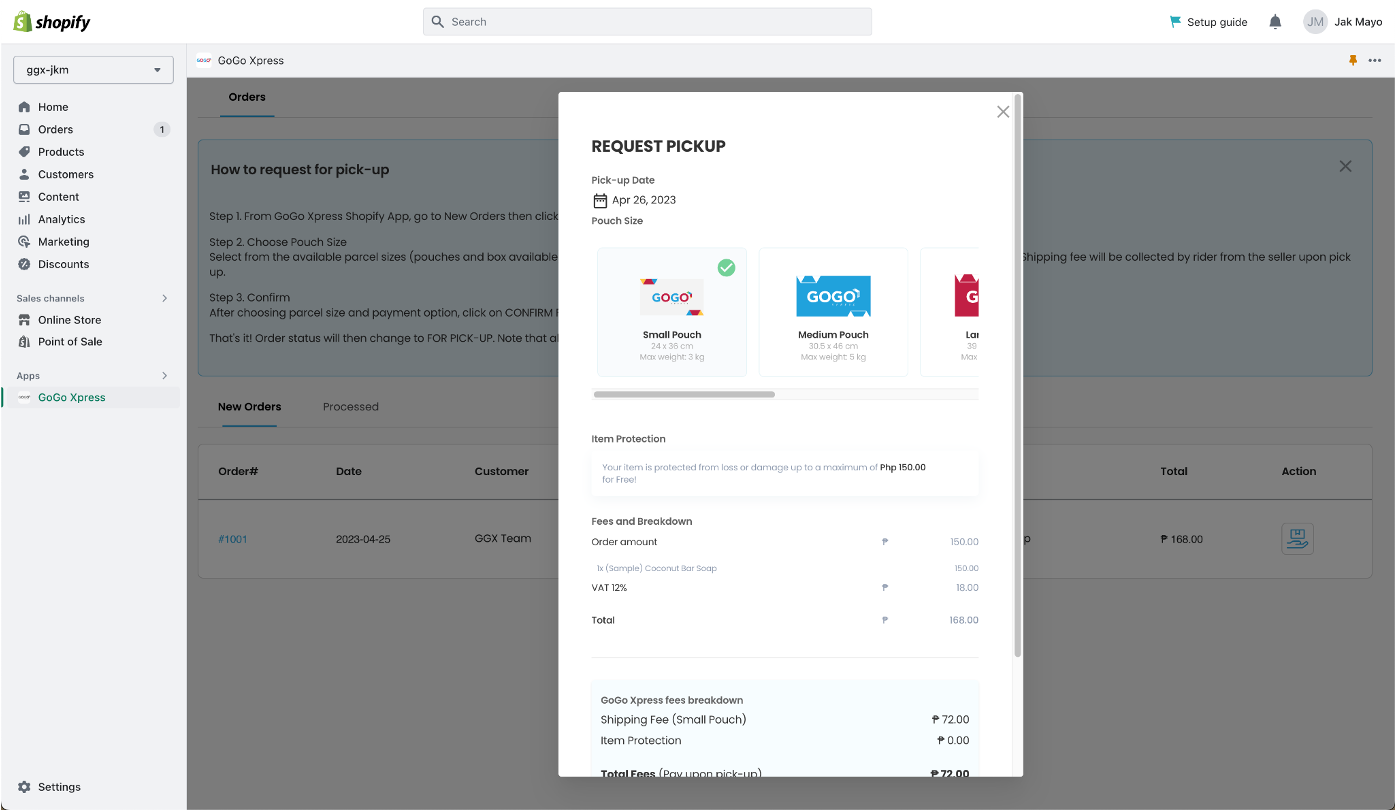This screenshot has width=1396, height=810.
Task: Close the Request Pickup dialog
Action: [x=1003, y=112]
